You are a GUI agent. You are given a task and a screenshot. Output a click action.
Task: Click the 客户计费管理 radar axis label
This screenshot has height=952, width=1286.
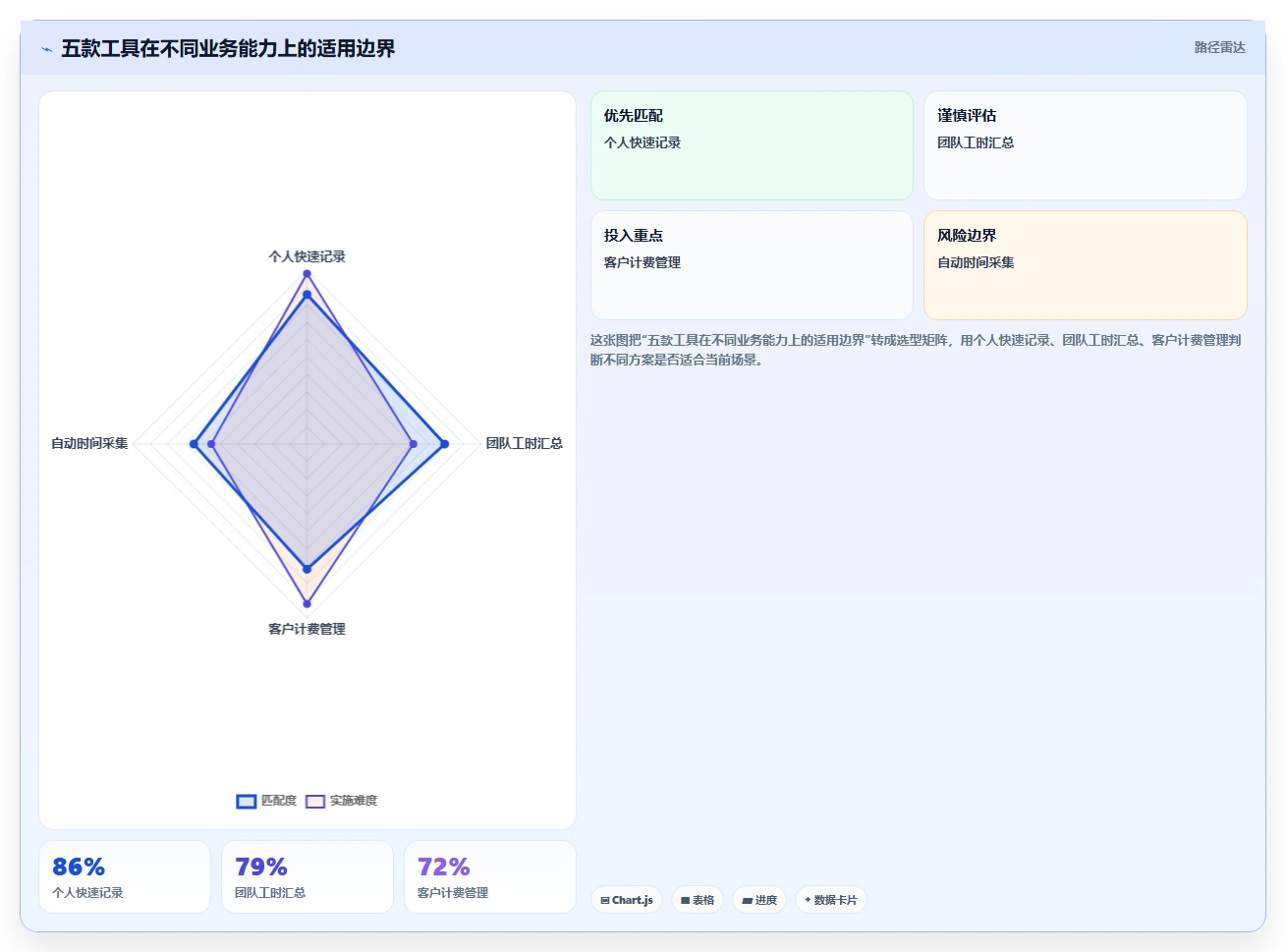click(308, 629)
